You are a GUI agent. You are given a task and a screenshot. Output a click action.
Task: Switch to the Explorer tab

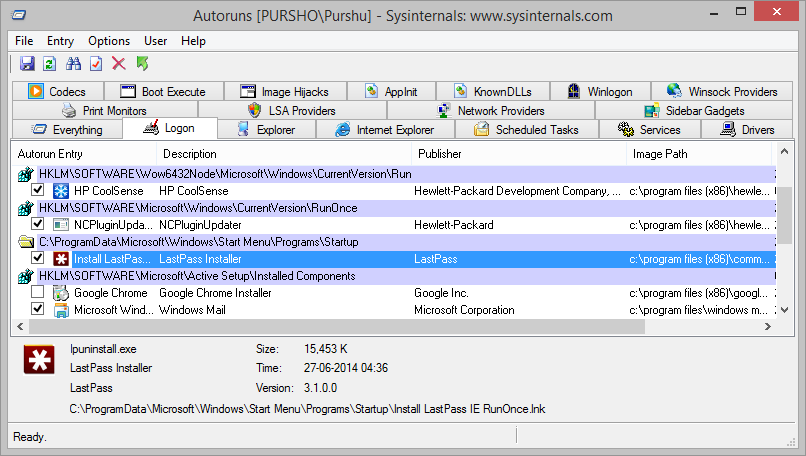[267, 130]
